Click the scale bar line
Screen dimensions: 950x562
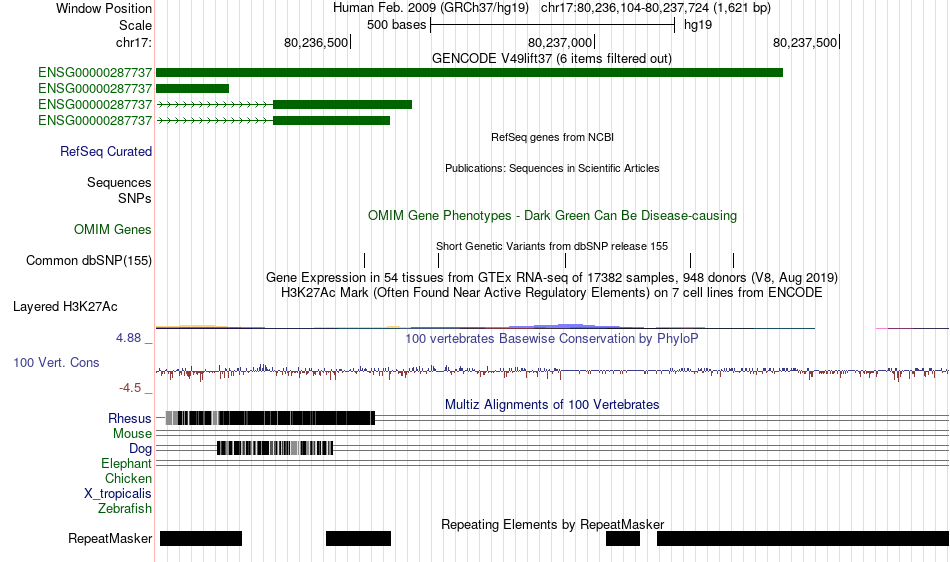(x=553, y=25)
